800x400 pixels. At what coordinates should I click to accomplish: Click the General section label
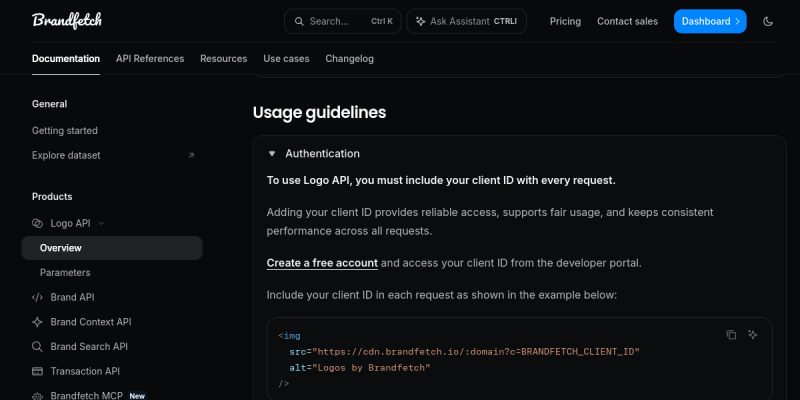pyautogui.click(x=49, y=104)
